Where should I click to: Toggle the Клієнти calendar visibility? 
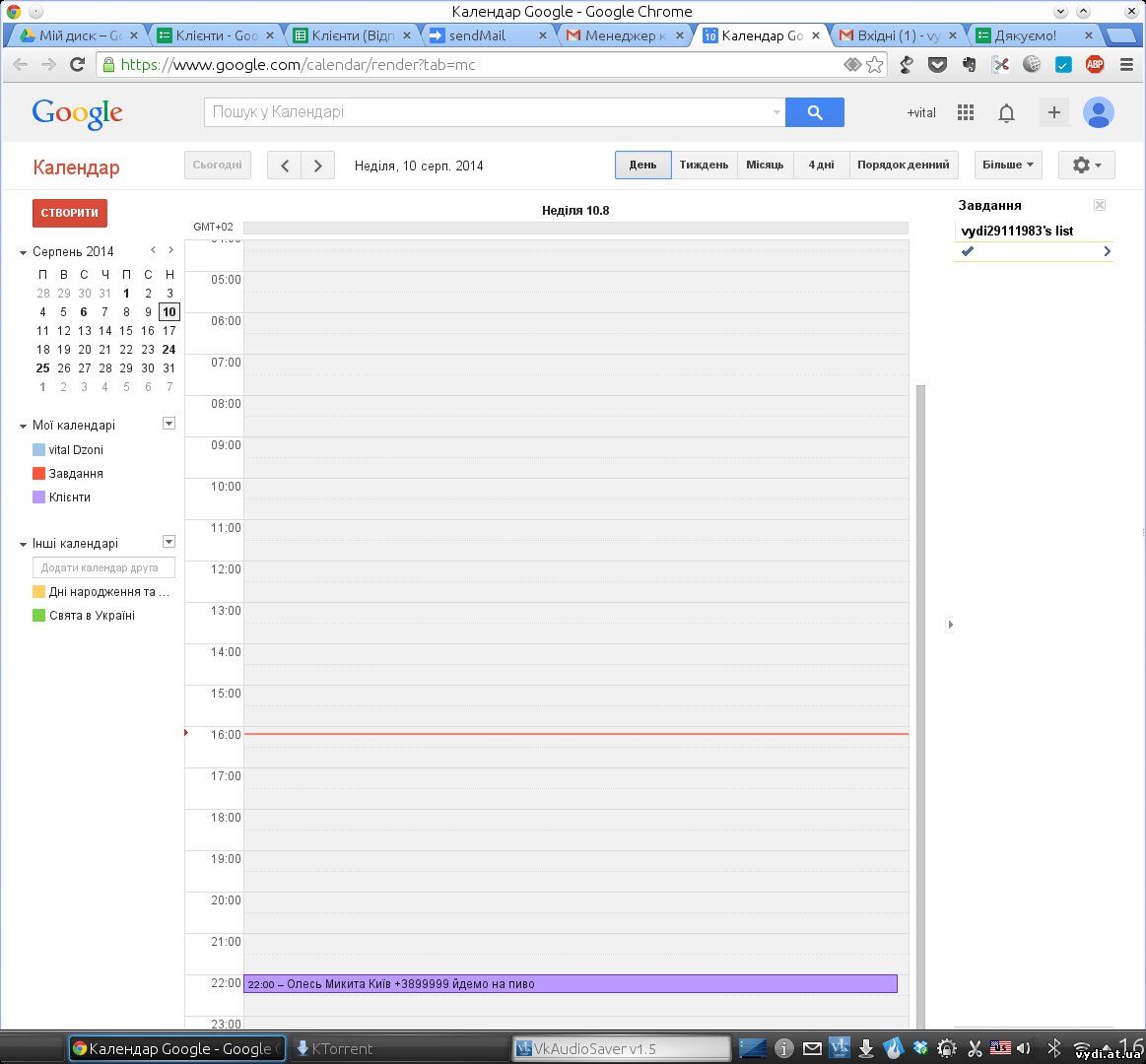coord(38,497)
